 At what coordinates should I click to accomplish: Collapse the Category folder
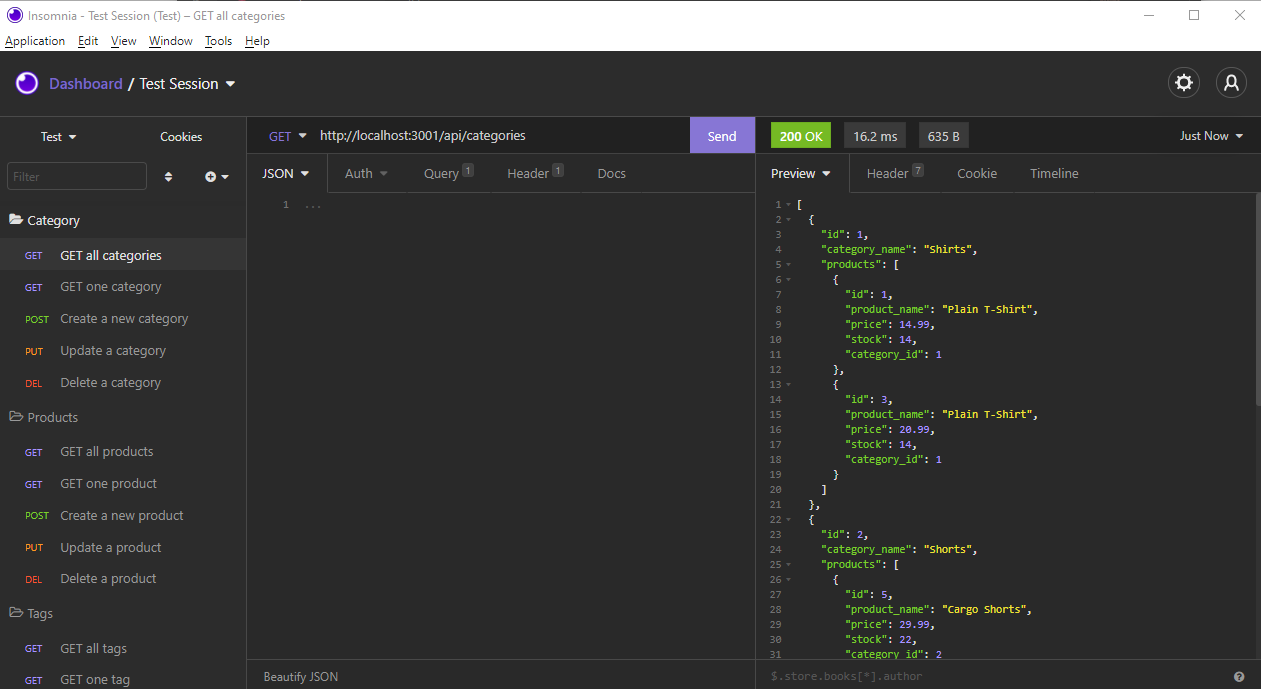[x=44, y=220]
